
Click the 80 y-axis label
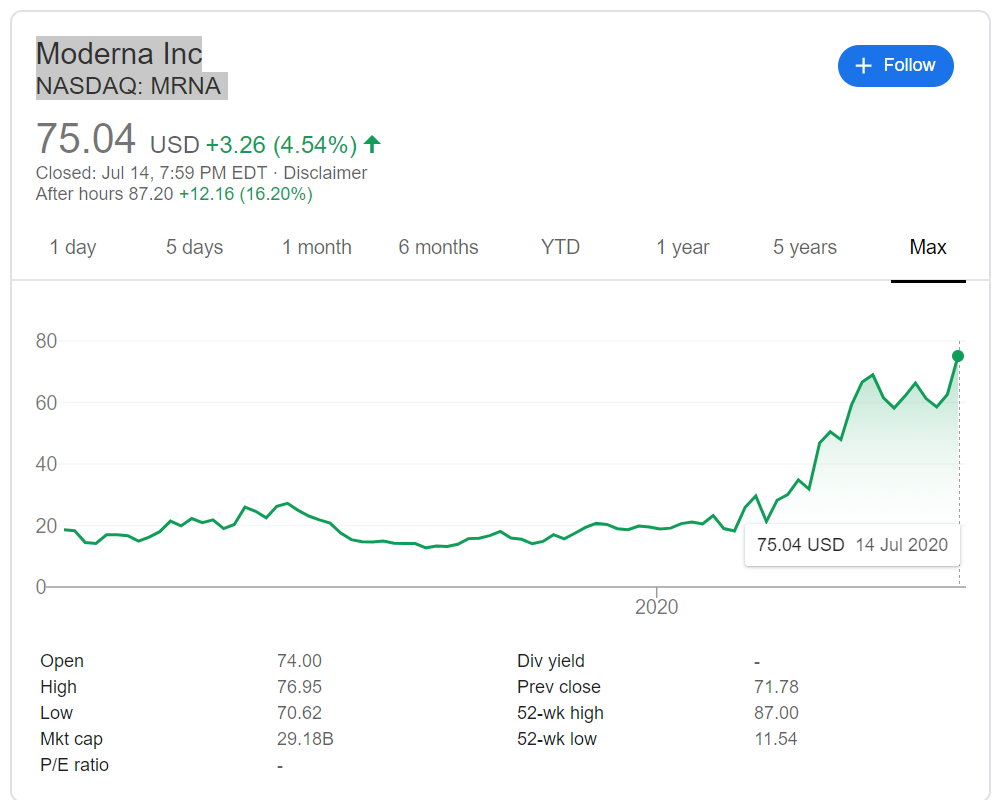47,341
